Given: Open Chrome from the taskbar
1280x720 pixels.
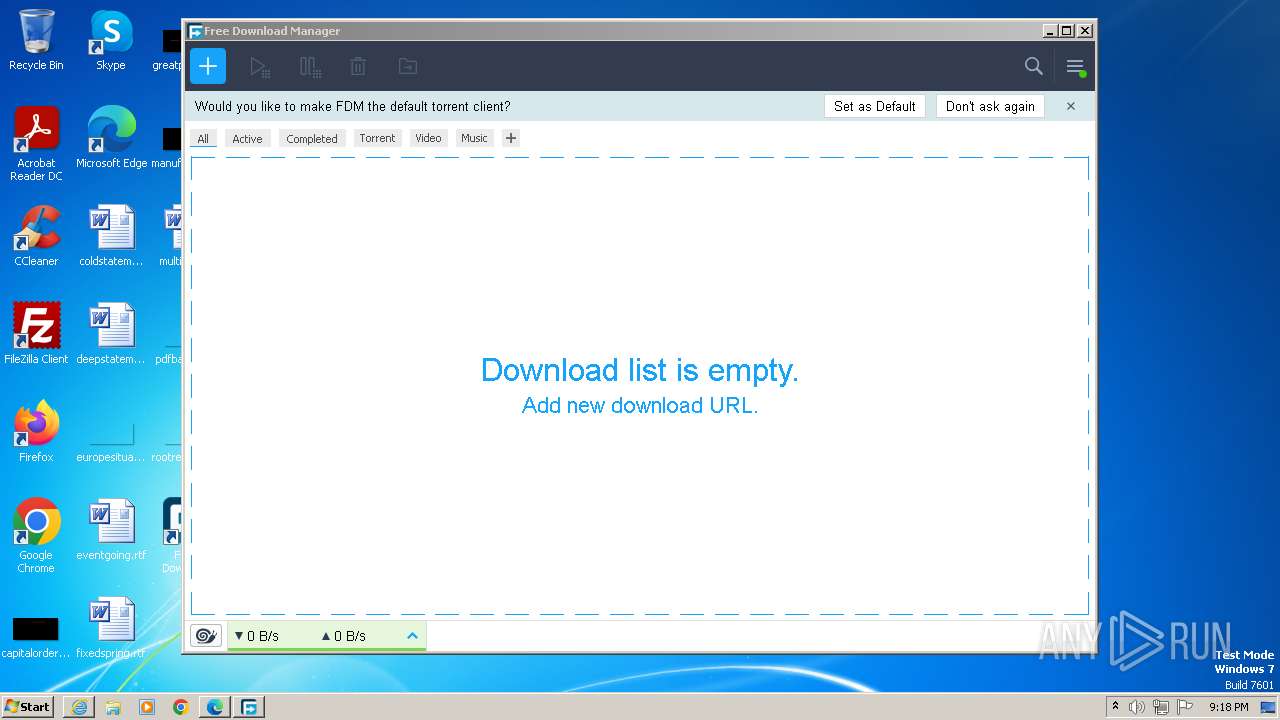Looking at the screenshot, I should pos(181,707).
